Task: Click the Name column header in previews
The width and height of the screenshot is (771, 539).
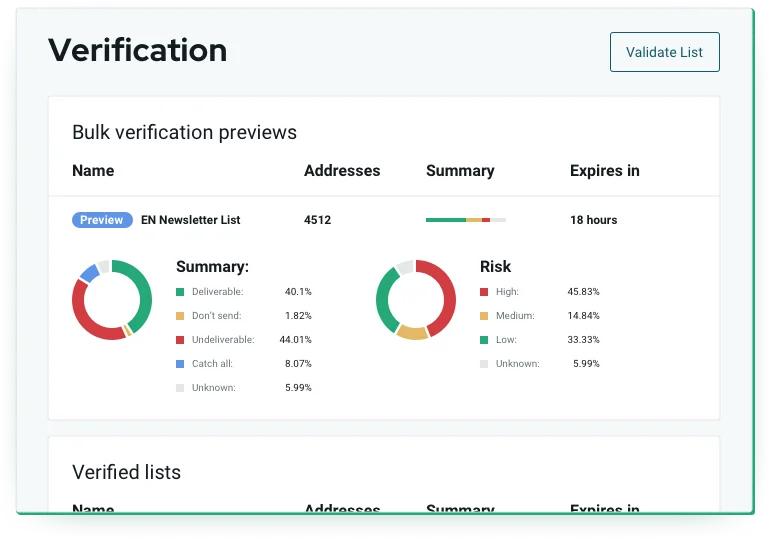Action: click(x=93, y=171)
